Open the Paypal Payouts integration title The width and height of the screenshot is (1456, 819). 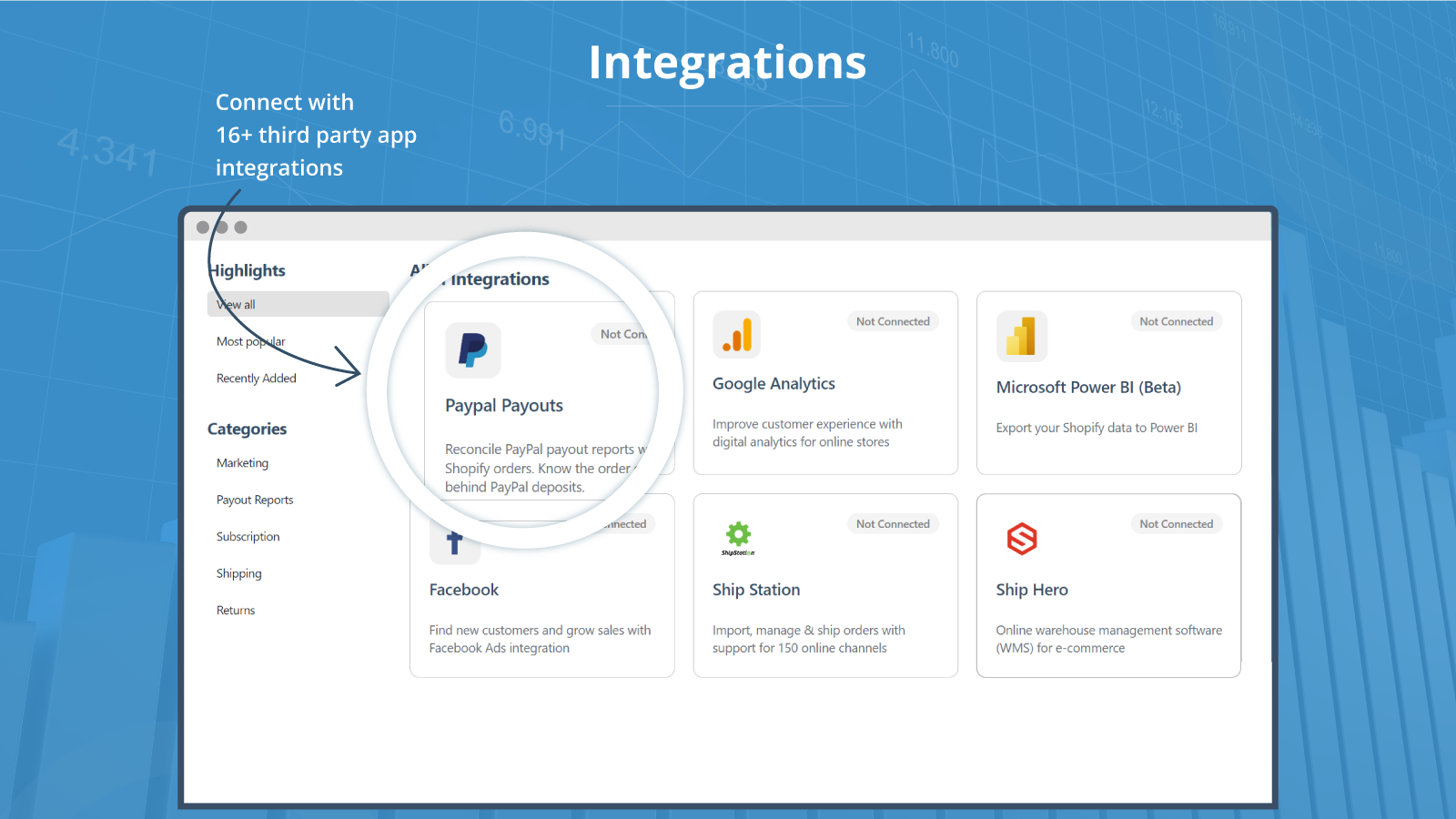[504, 406]
